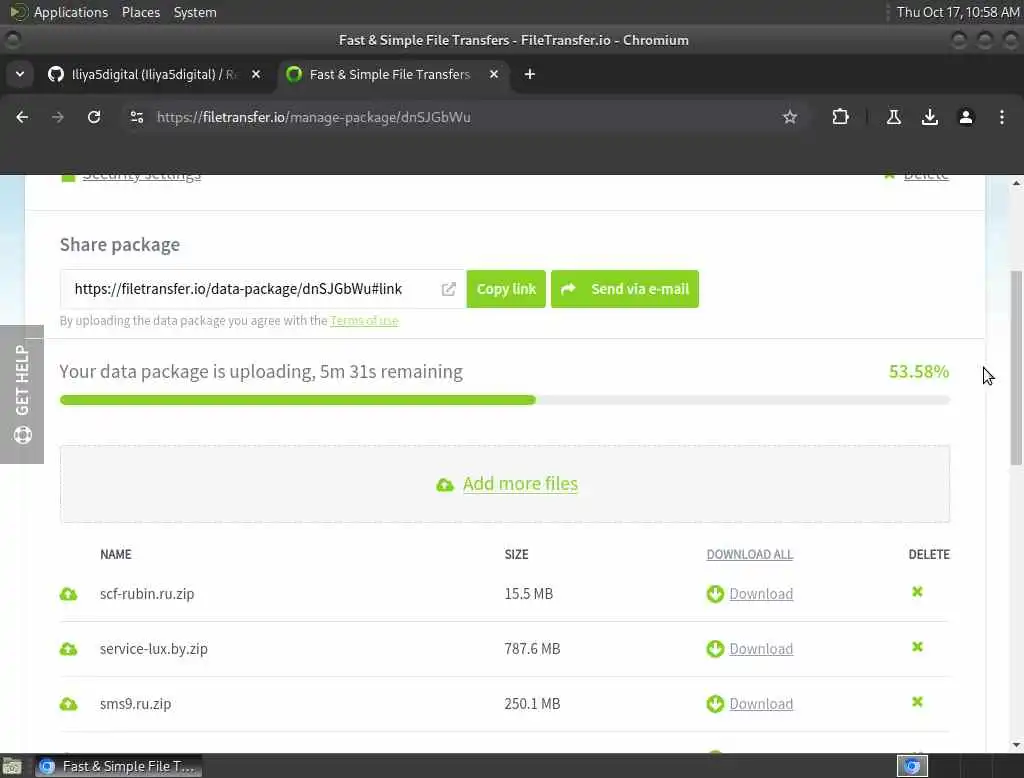Click the Copy link button
1024x778 pixels.
click(506, 289)
